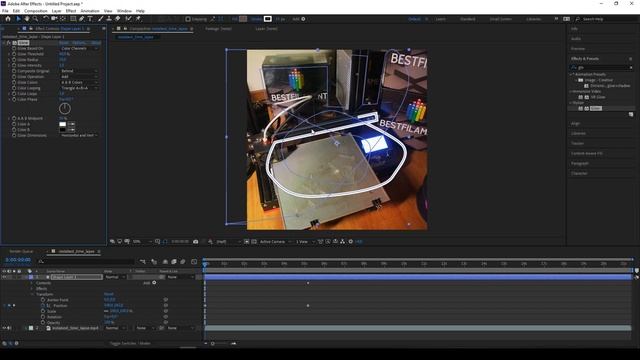Toggle Anchor Point stopwatch in timeline
Image resolution: width=640 pixels, height=360 pixels.
point(43,300)
